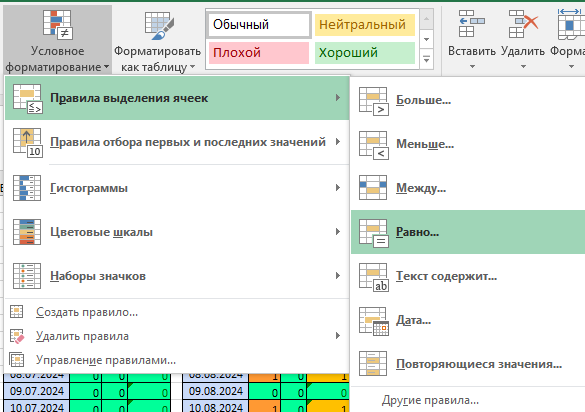Choose Управление правилами… menu item
This screenshot has height=412, width=585.
tap(177, 360)
